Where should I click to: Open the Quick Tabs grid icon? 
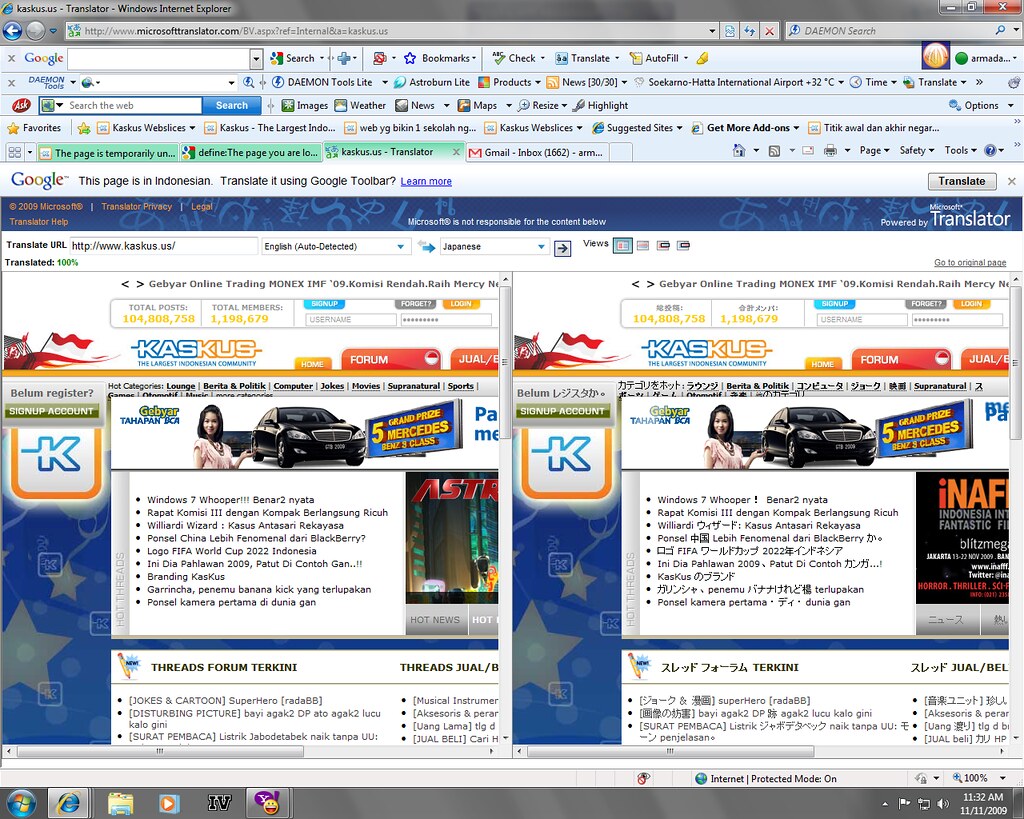[x=14, y=152]
